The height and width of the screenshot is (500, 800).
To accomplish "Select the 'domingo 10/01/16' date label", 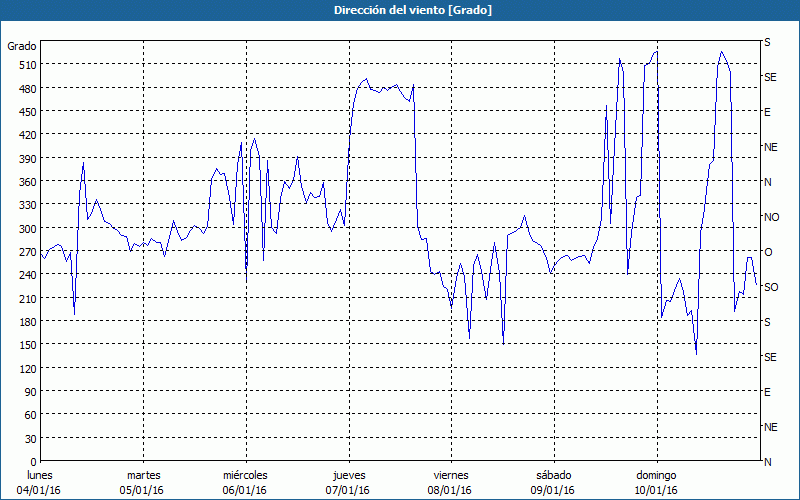I will click(656, 482).
